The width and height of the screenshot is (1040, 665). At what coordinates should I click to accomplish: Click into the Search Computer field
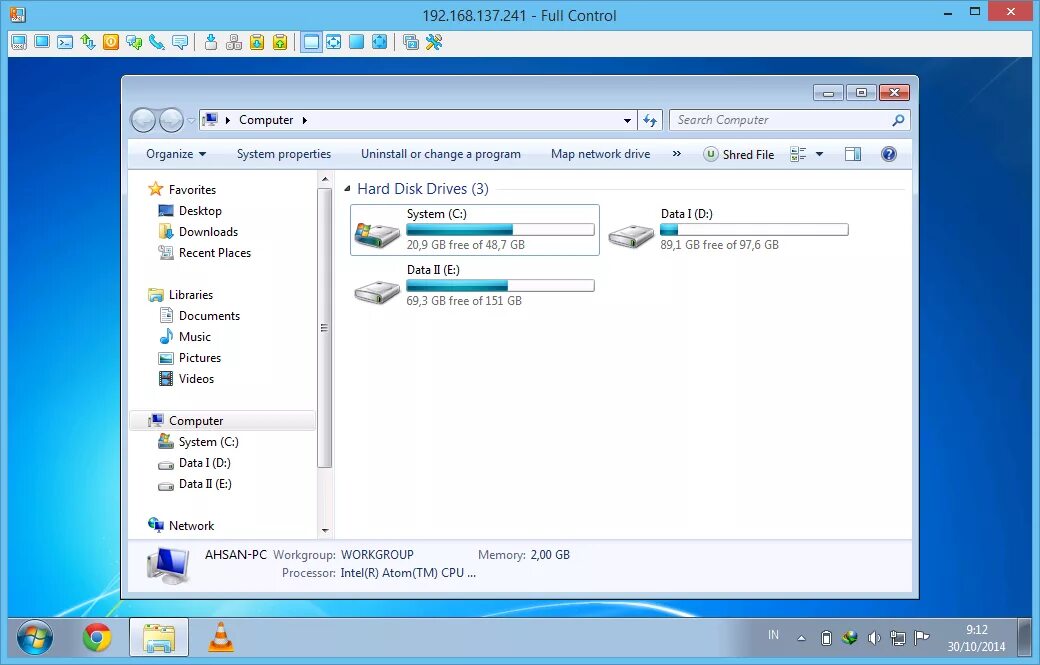tap(789, 120)
